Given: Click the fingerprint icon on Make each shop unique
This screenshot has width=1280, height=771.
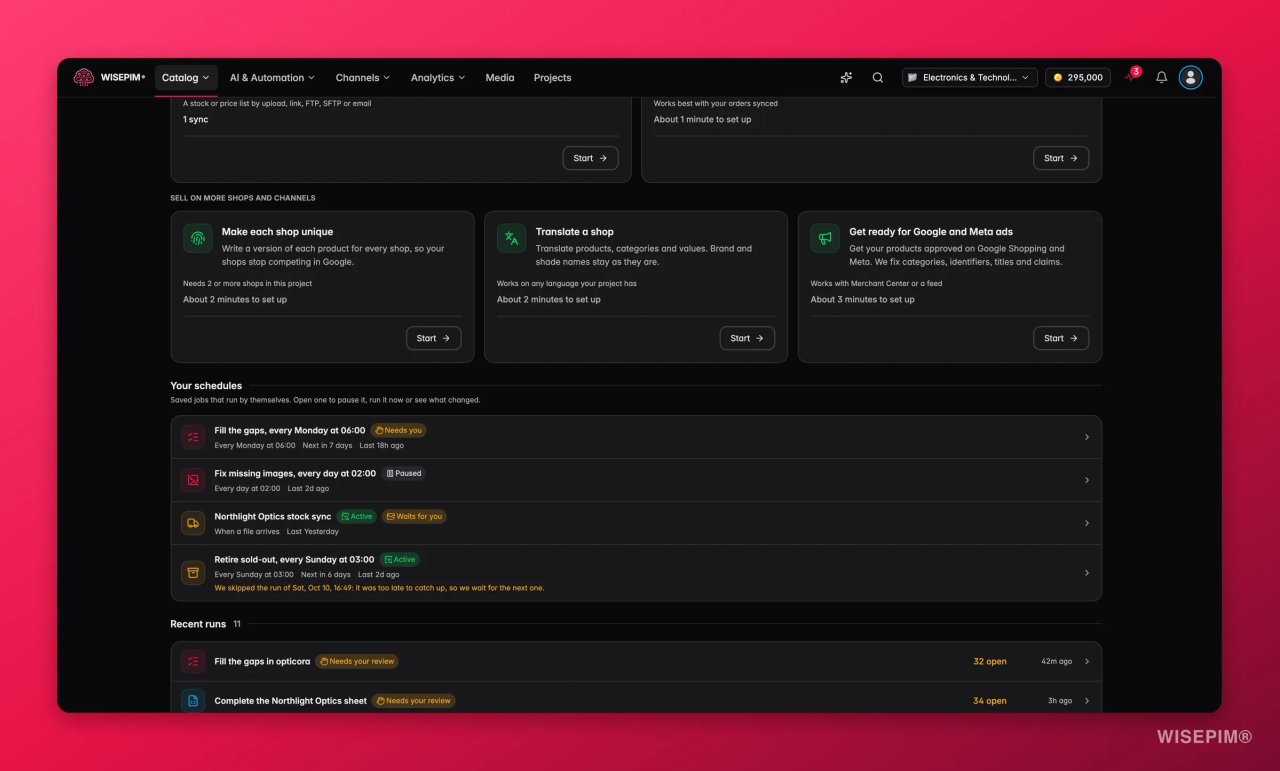Looking at the screenshot, I should pos(198,238).
